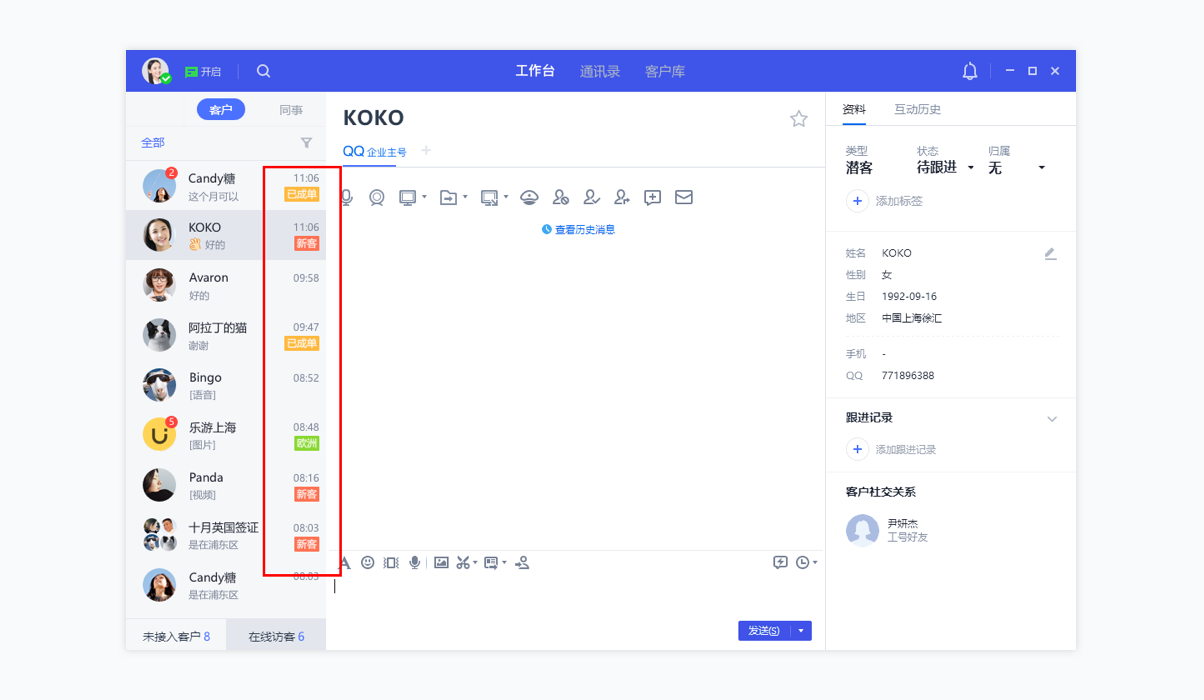Screen dimensions: 1204x700
Task: Open the font formatting A icon
Action: tap(344, 563)
